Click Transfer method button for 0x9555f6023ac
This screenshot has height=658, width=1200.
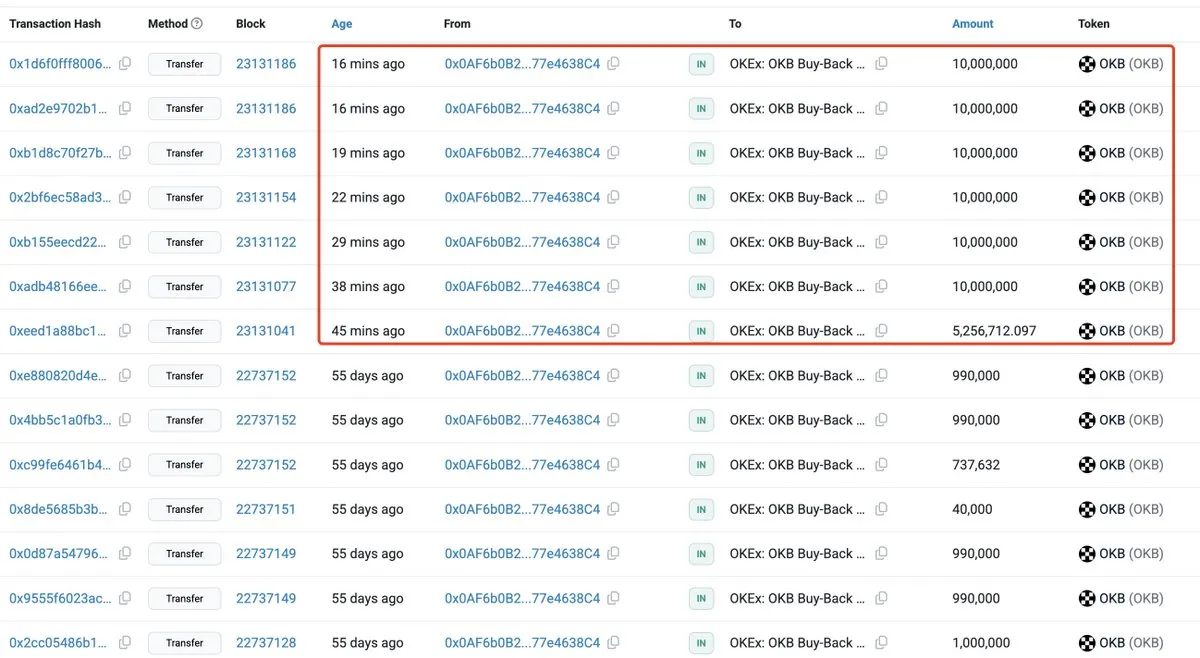pyautogui.click(x=185, y=598)
